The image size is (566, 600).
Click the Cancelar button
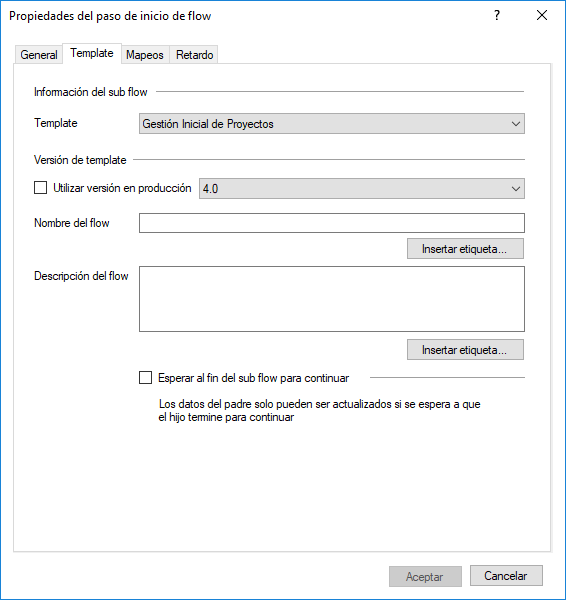[506, 576]
